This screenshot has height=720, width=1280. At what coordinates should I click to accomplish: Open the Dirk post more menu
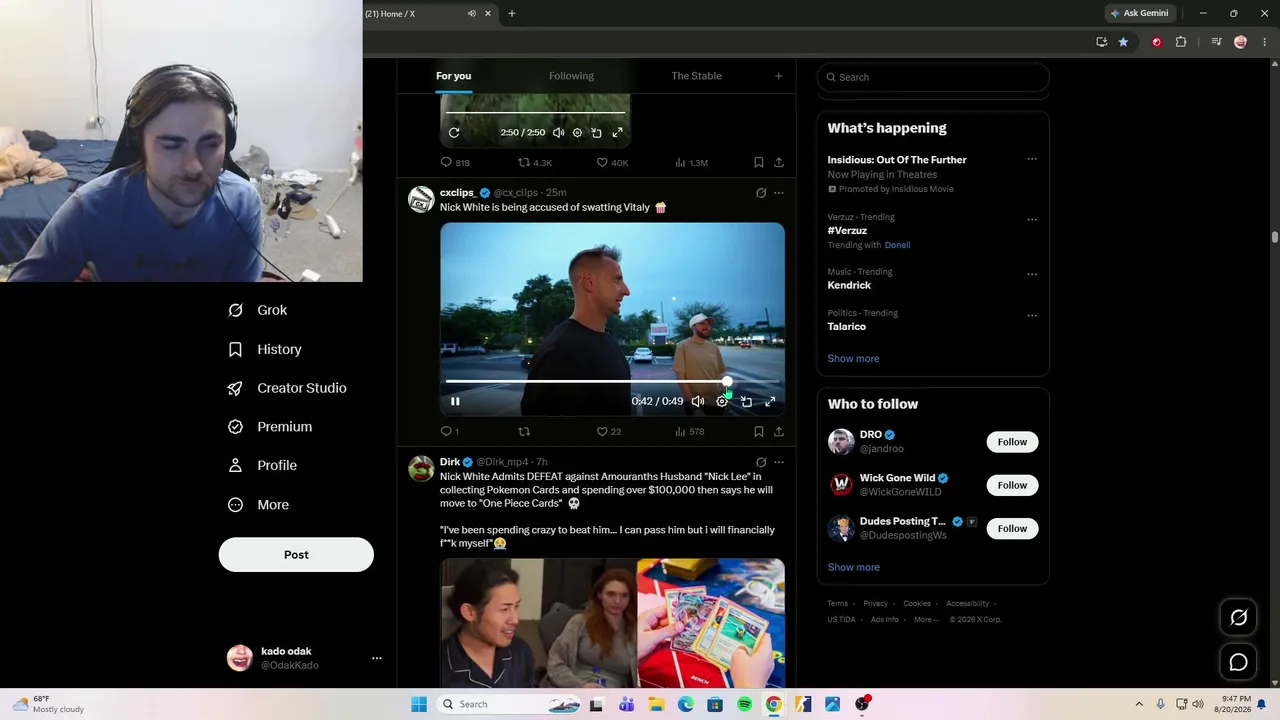click(779, 462)
